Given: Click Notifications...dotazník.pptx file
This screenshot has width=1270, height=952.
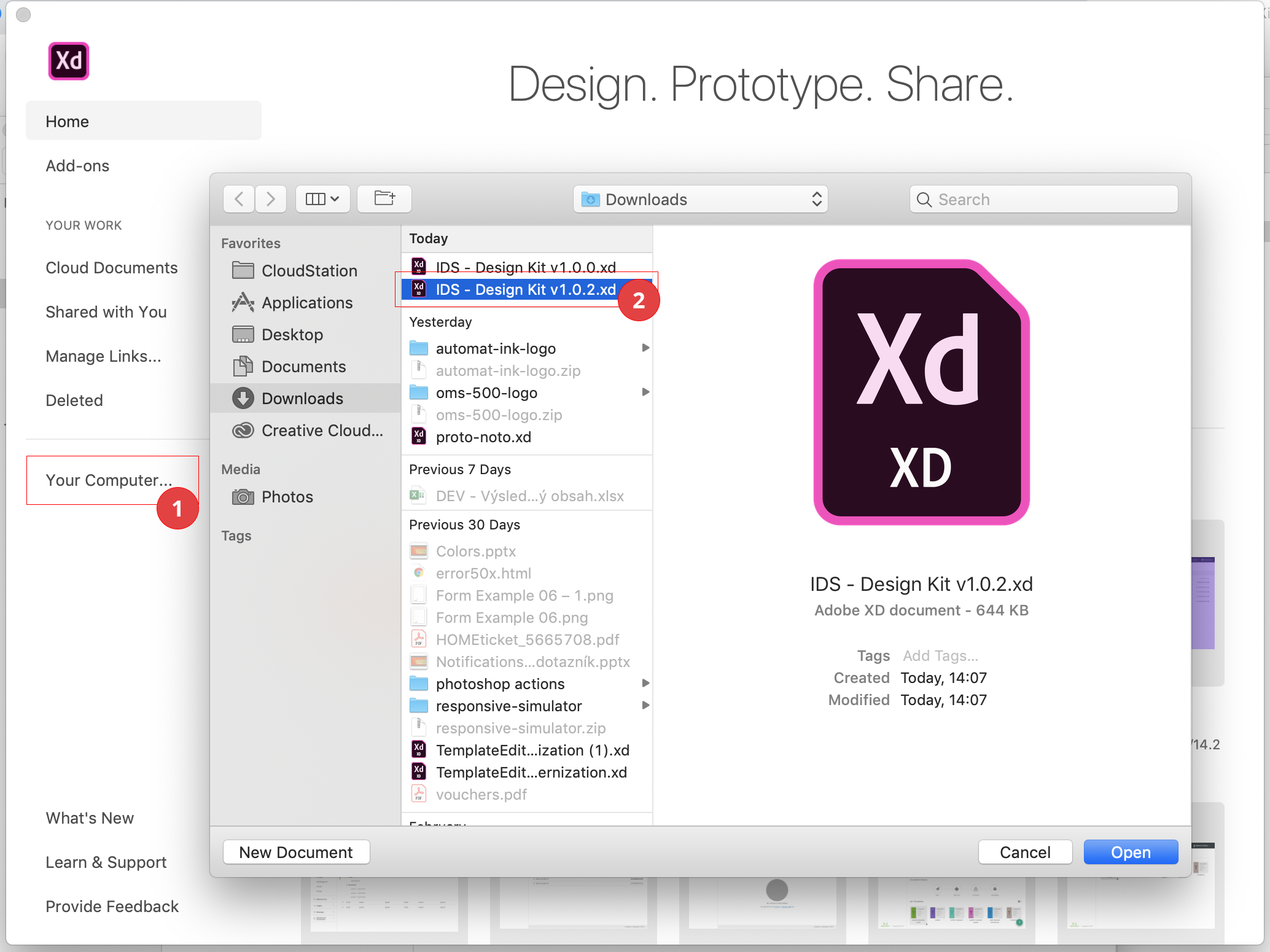Looking at the screenshot, I should [x=527, y=661].
